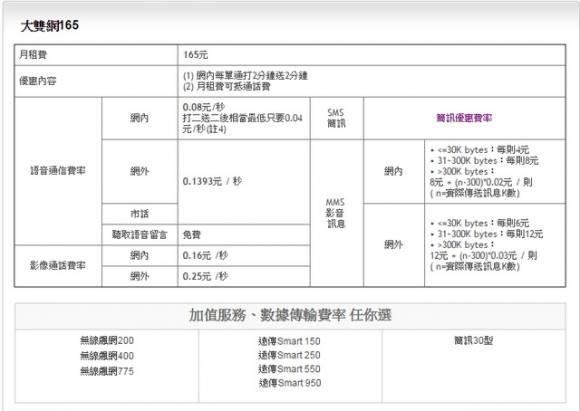Select 無線飆網775 data plan
Screen dimensions: 580x411
point(107,371)
